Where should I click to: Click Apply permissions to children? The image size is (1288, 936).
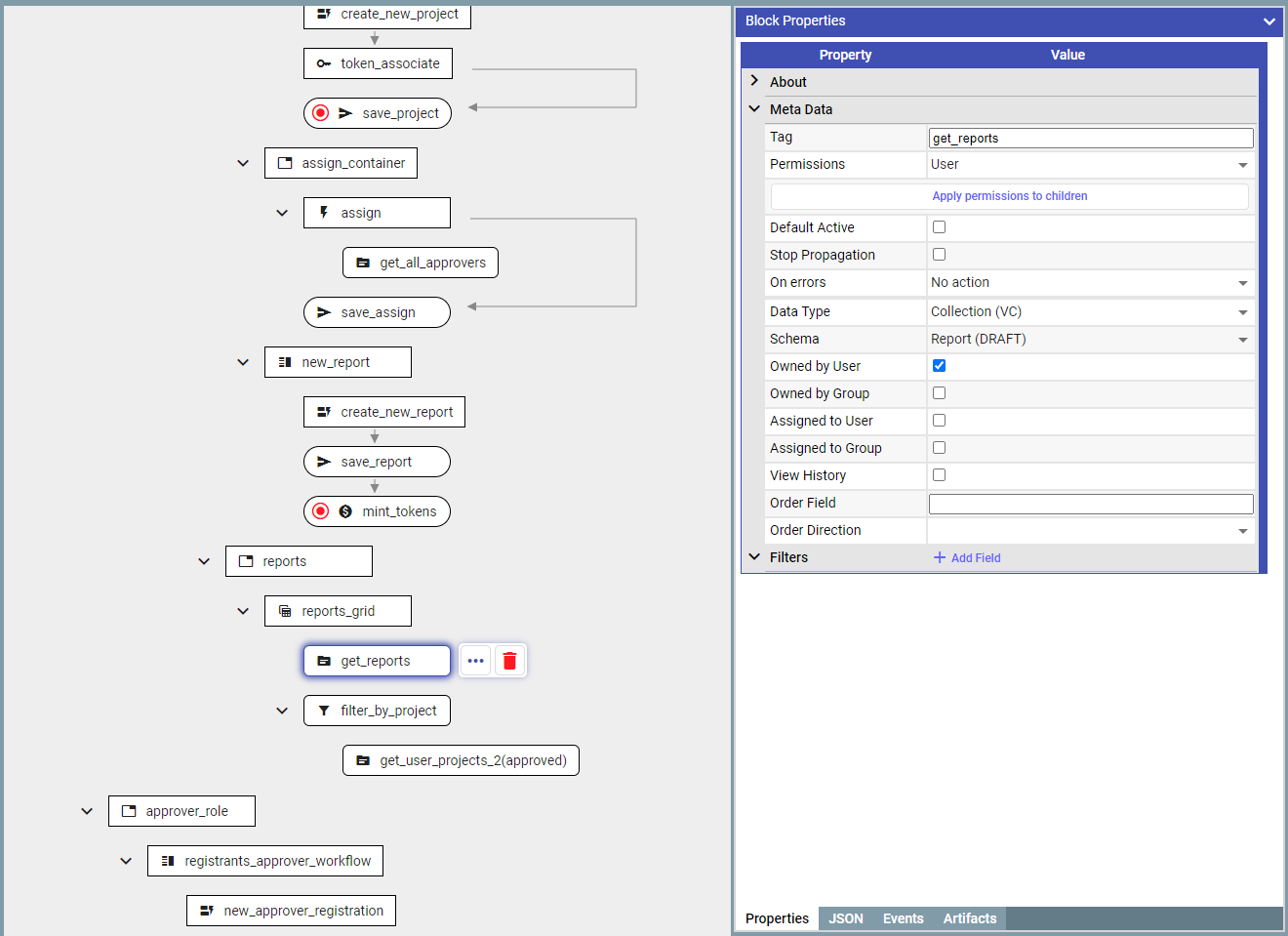coord(1009,196)
